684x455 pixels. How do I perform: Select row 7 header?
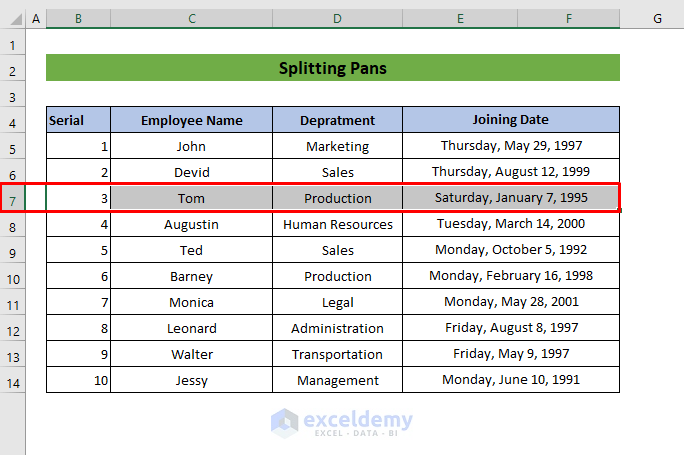(x=12, y=198)
